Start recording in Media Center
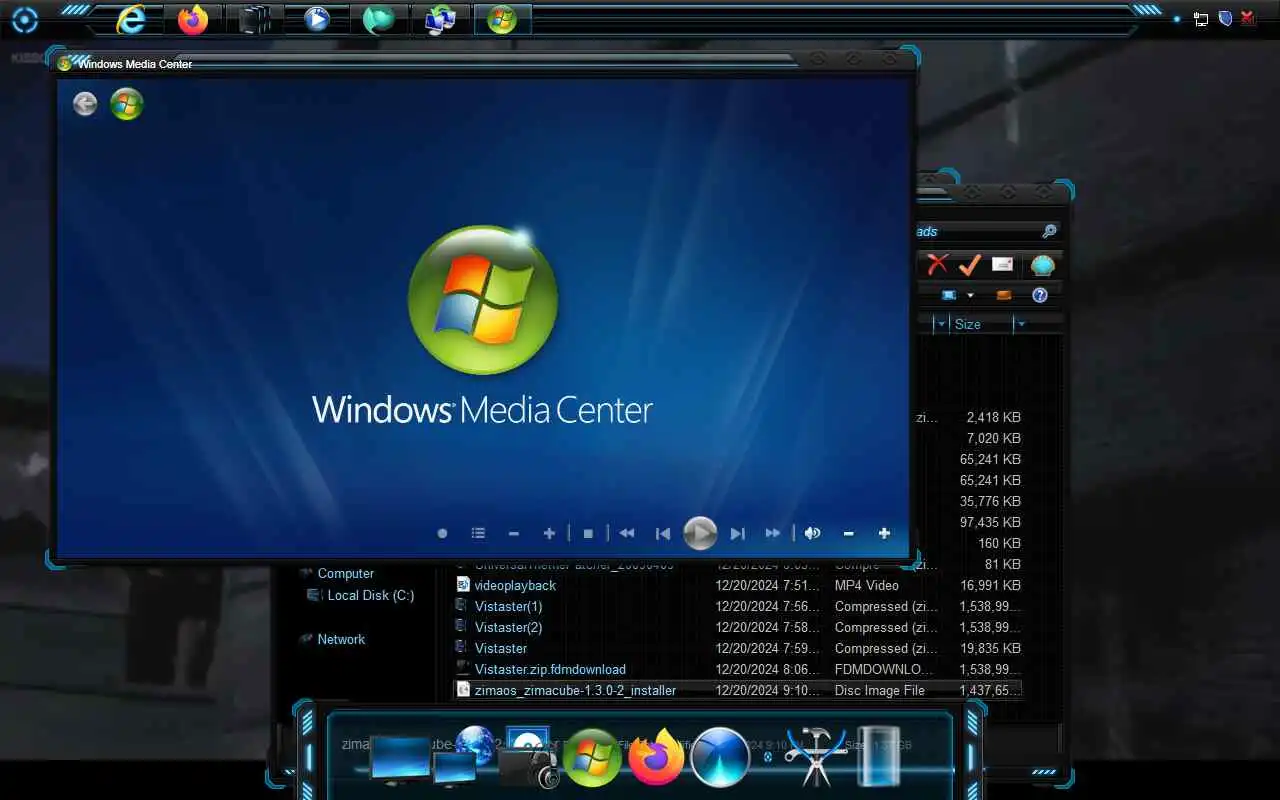Viewport: 1280px width, 800px height. click(x=442, y=533)
